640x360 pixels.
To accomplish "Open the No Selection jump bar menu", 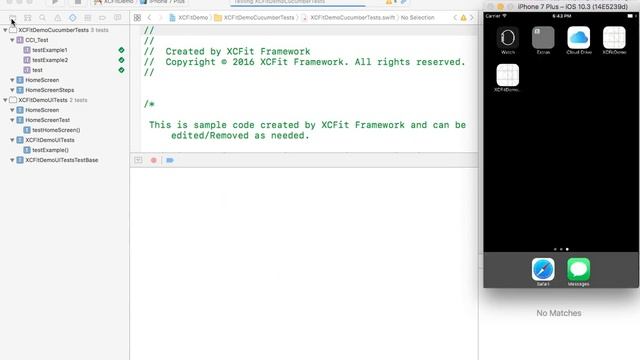I will 417,18.
